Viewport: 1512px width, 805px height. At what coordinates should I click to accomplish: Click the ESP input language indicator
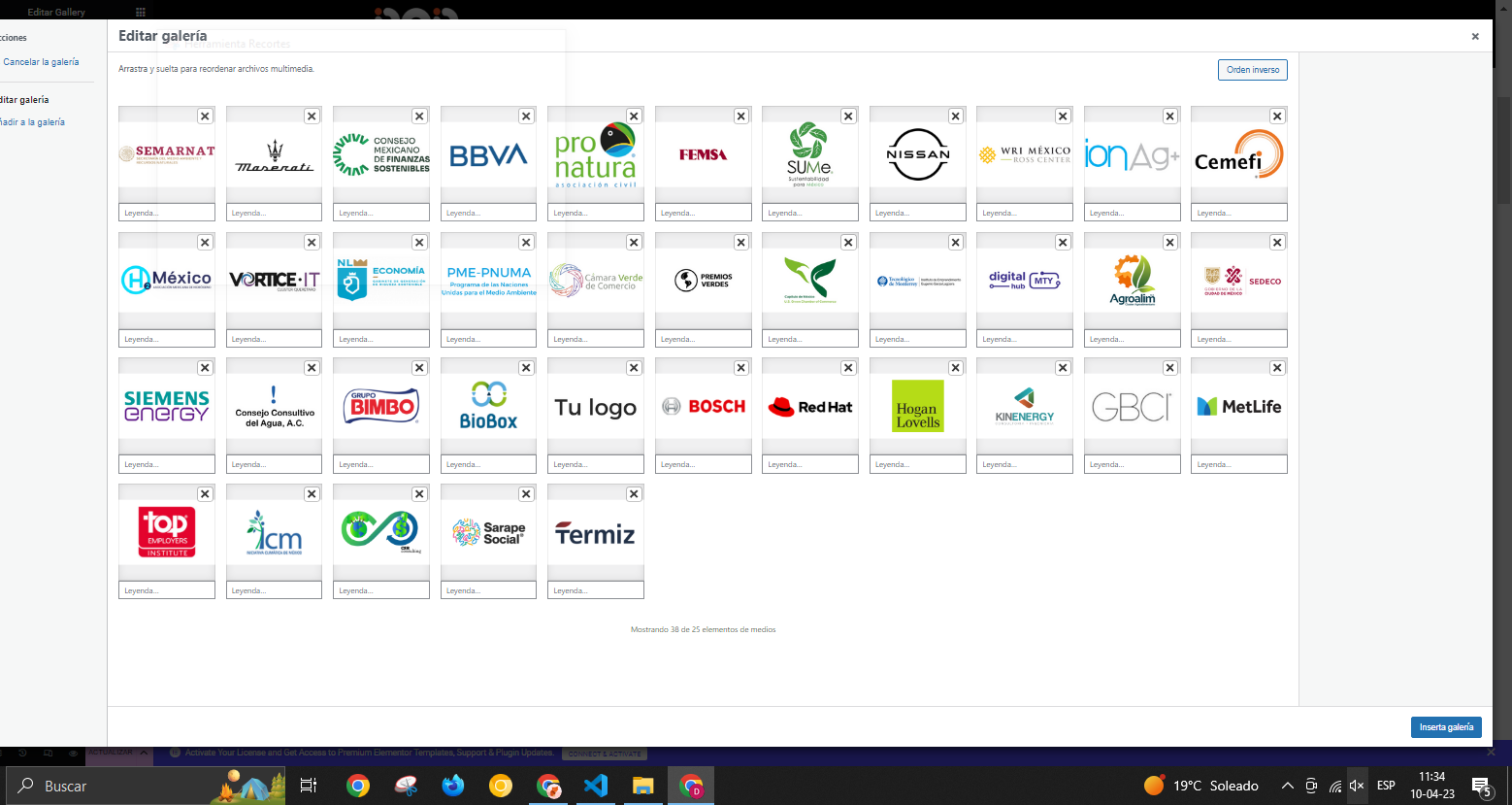(x=1386, y=786)
